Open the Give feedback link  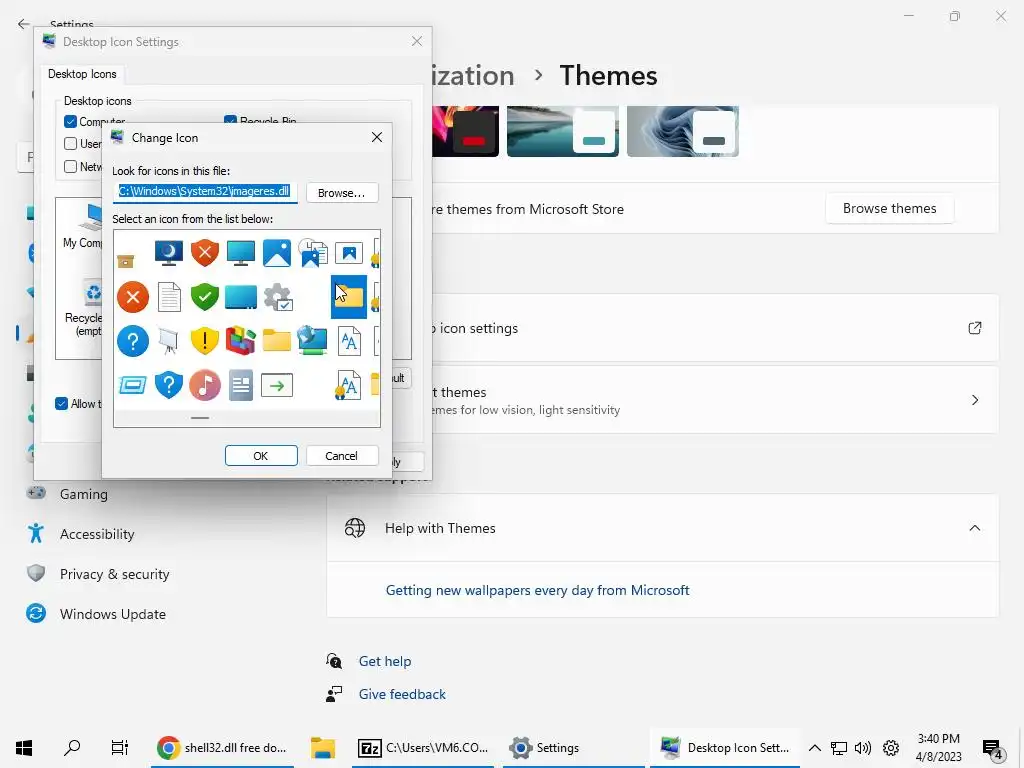point(402,694)
